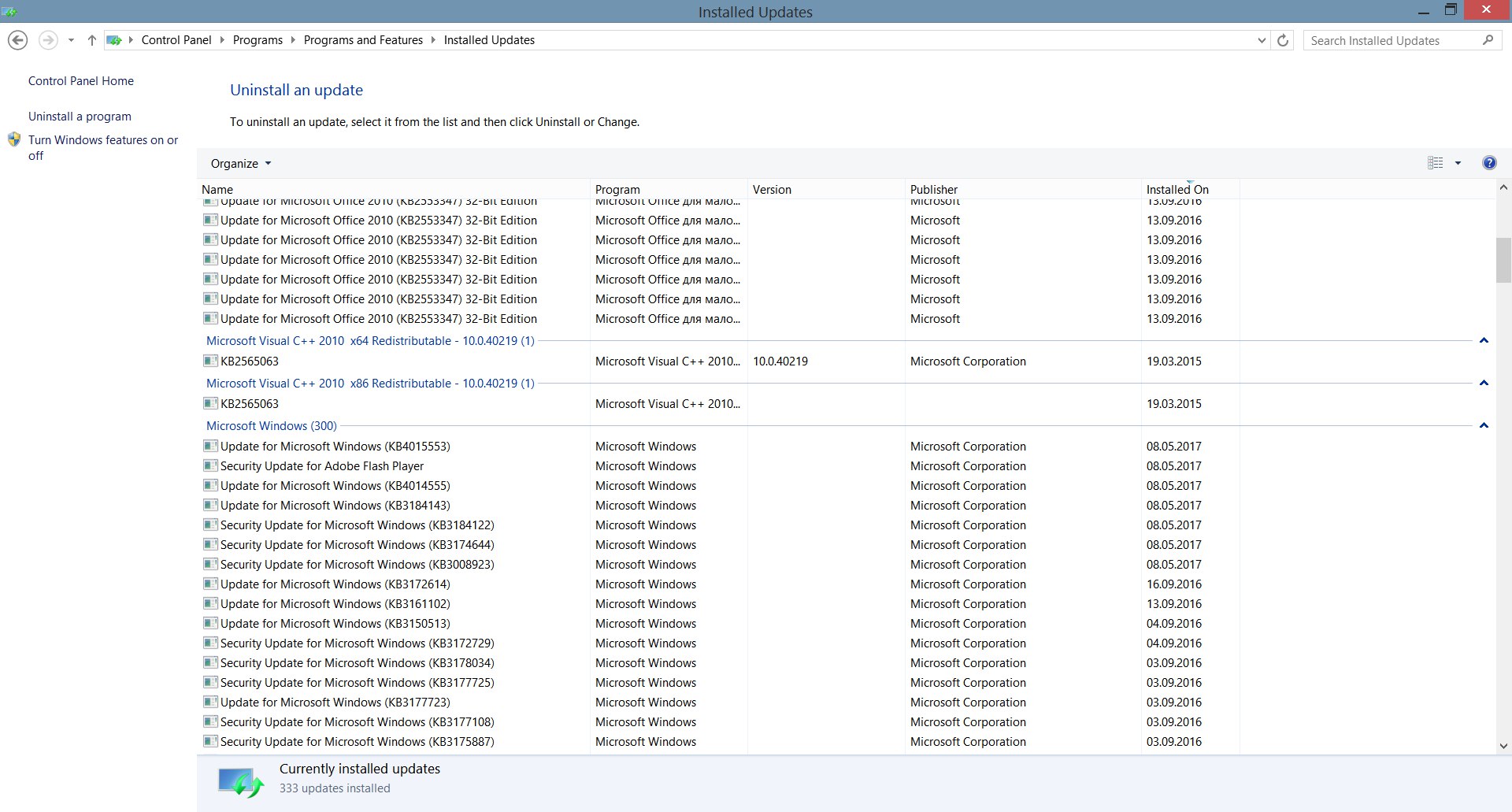
Task: Click the Forward navigation arrow
Action: (x=48, y=40)
